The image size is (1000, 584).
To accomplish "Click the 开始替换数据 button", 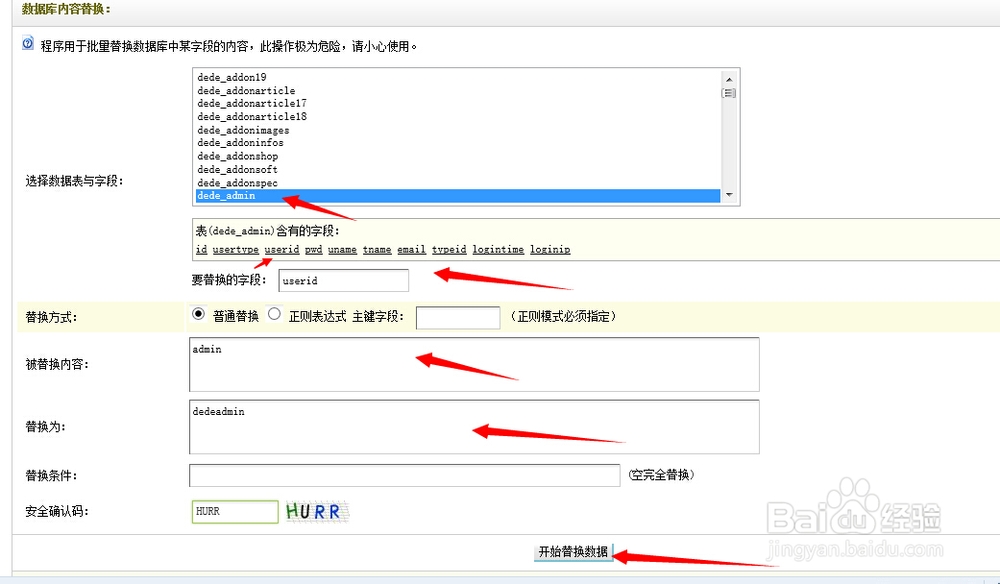I will click(573, 552).
